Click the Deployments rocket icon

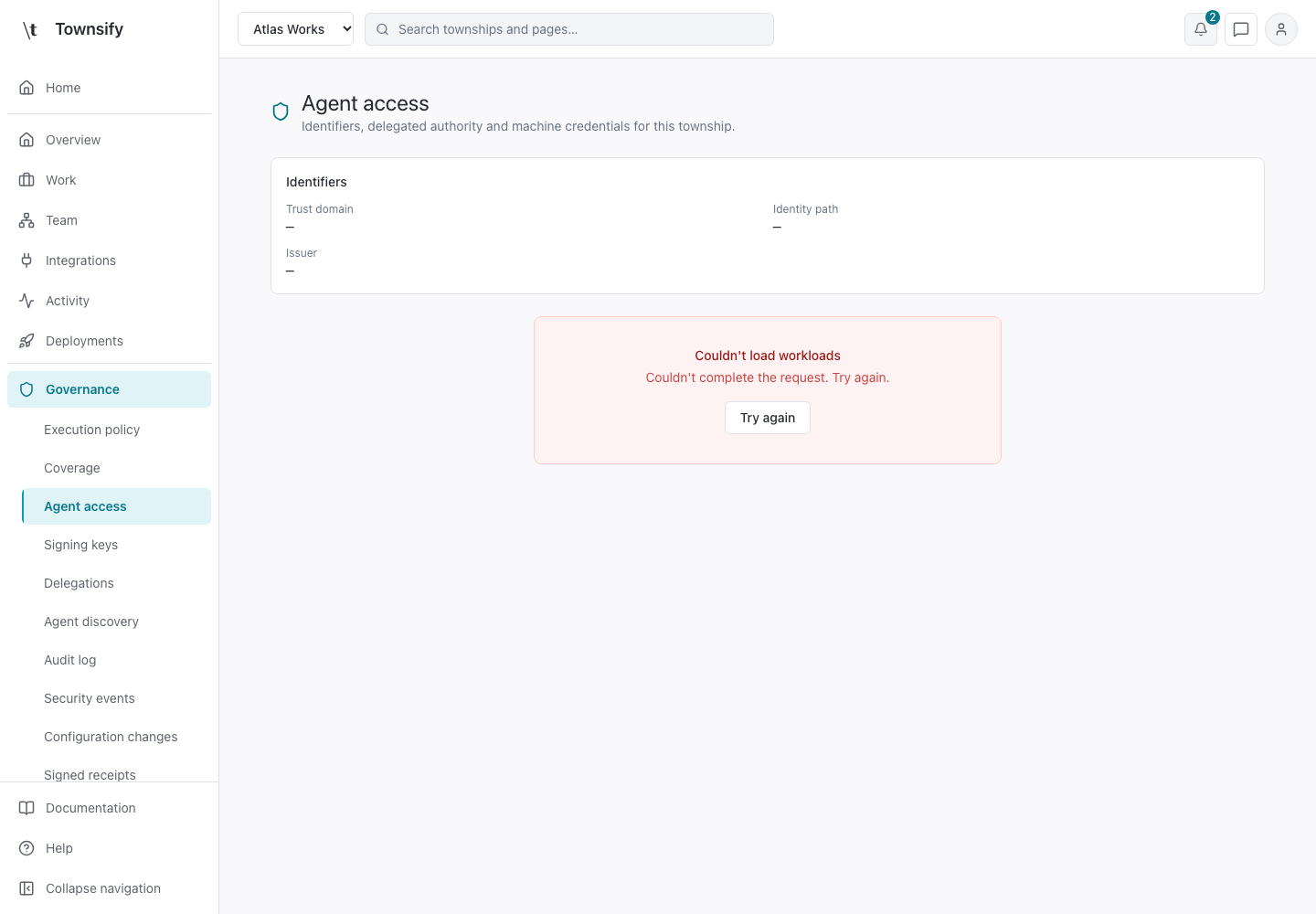tap(27, 341)
